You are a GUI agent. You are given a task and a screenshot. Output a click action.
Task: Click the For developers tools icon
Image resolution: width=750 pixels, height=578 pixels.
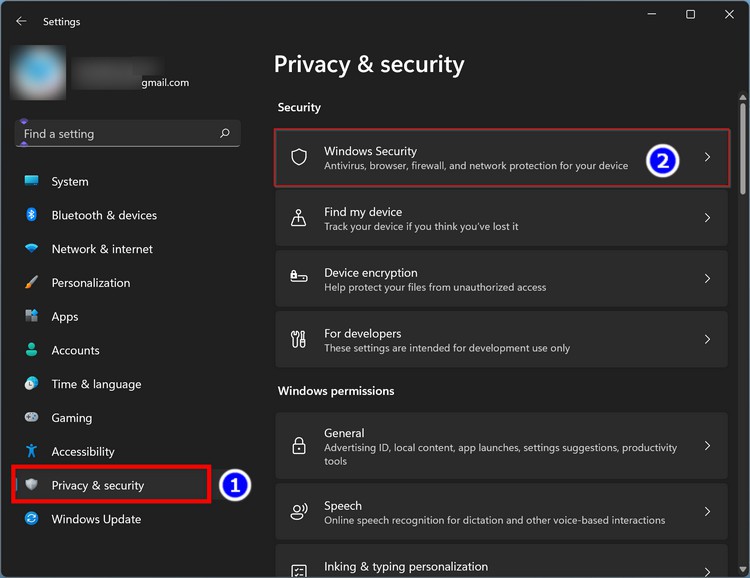click(298, 340)
